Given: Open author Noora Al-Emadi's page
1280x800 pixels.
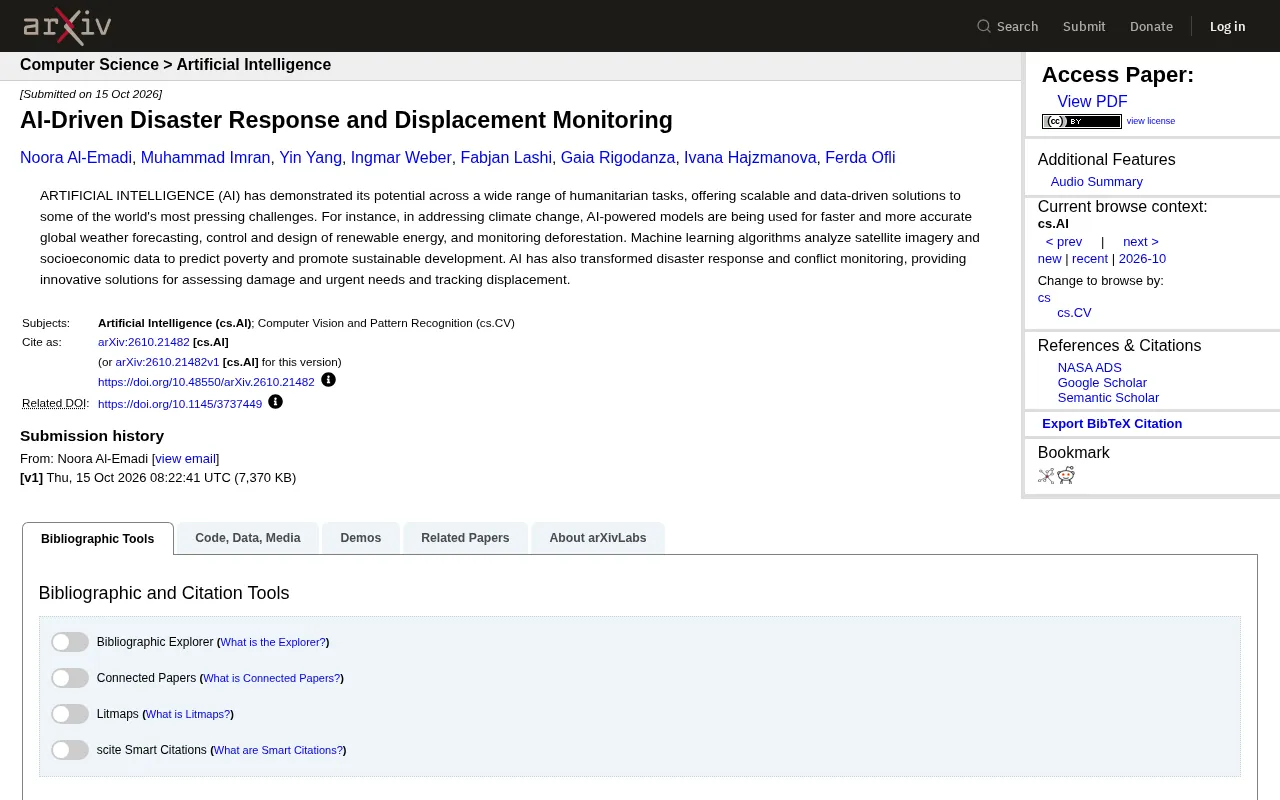Looking at the screenshot, I should (76, 158).
